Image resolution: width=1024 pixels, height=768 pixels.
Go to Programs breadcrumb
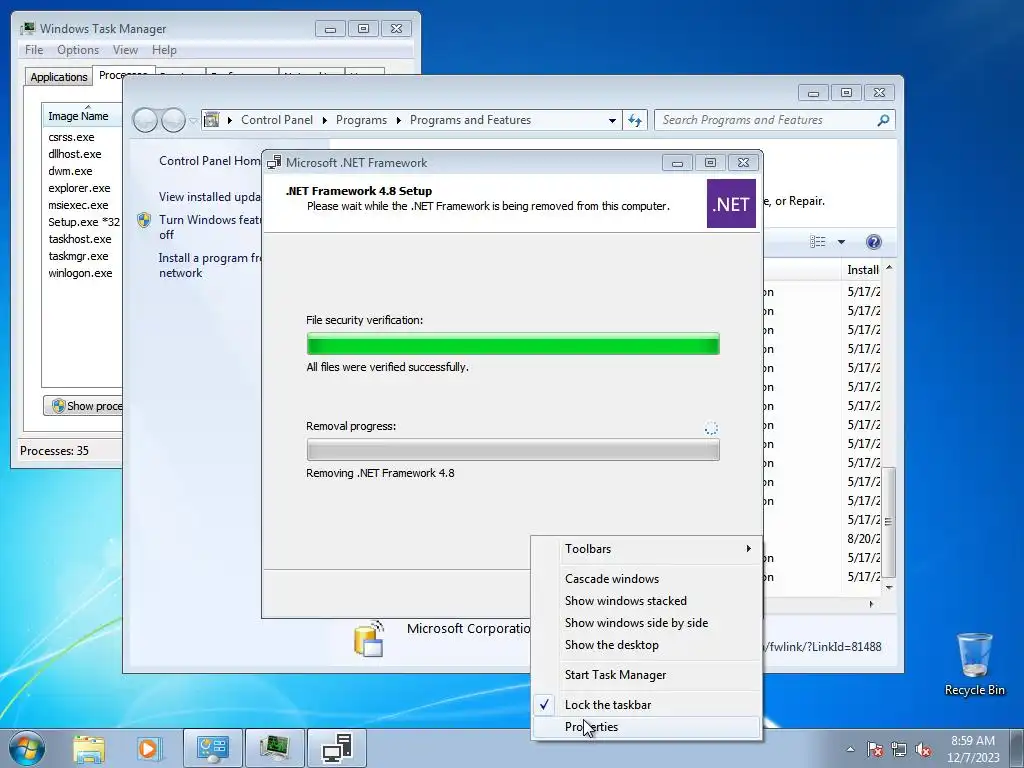361,120
